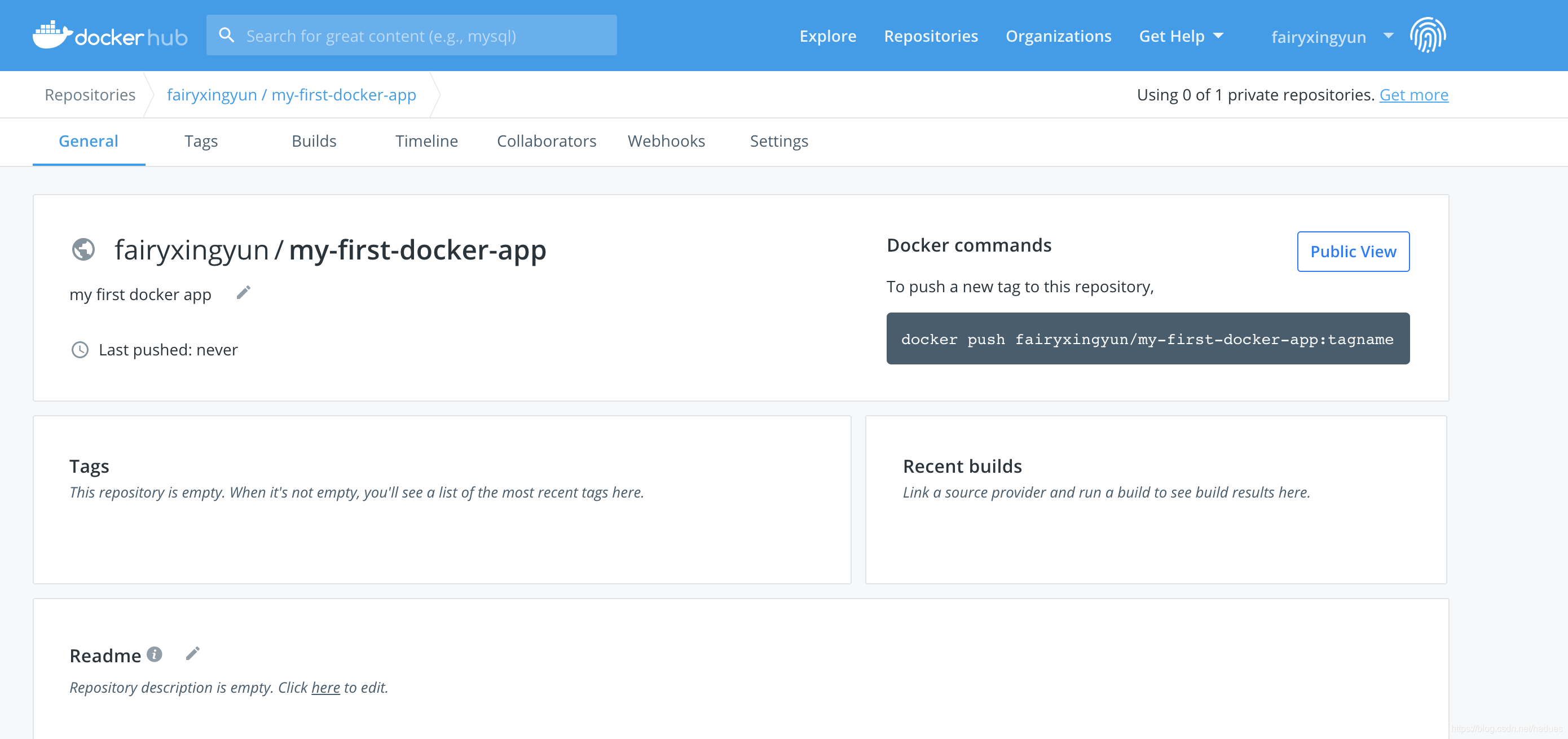
Task: Open Explore in the top navigation
Action: pos(828,36)
